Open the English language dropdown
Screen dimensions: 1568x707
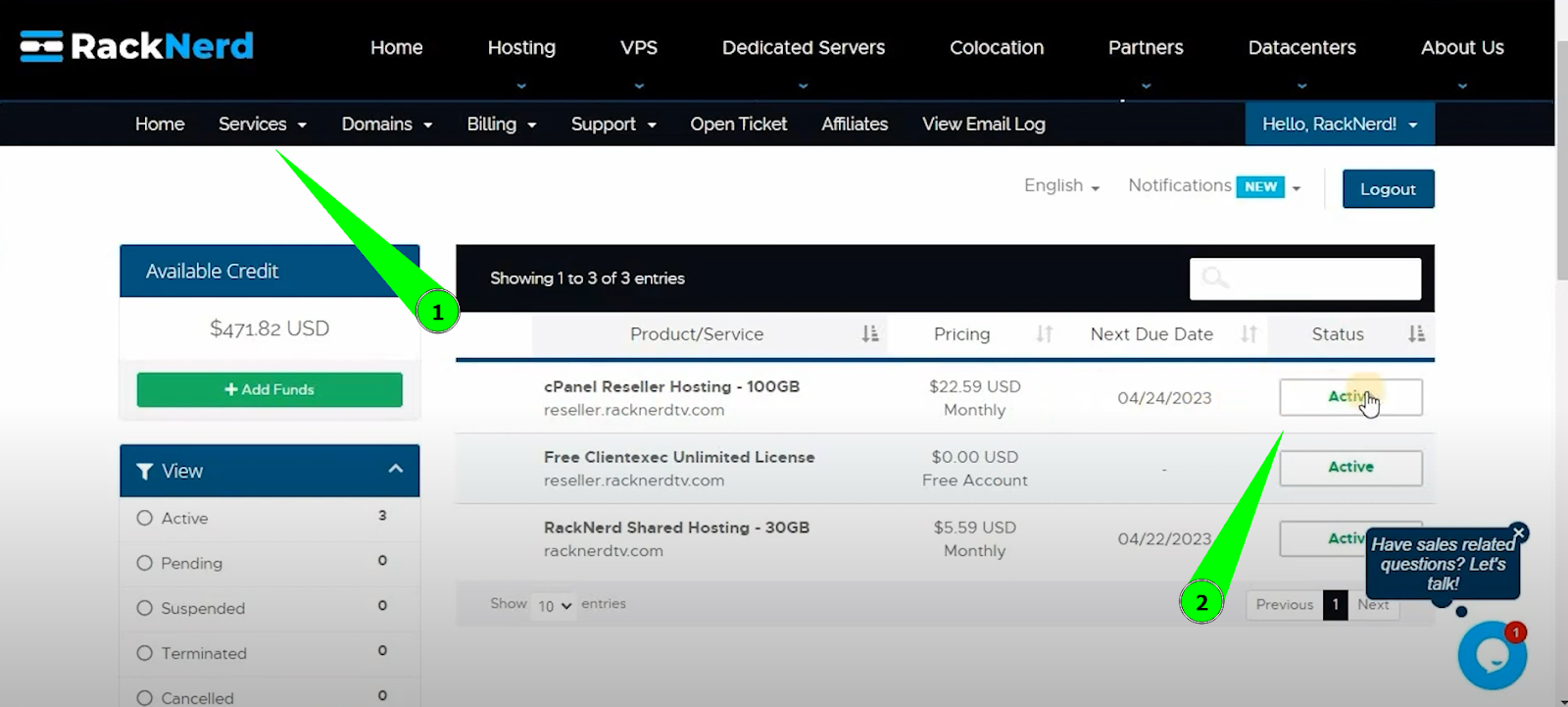coord(1061,186)
